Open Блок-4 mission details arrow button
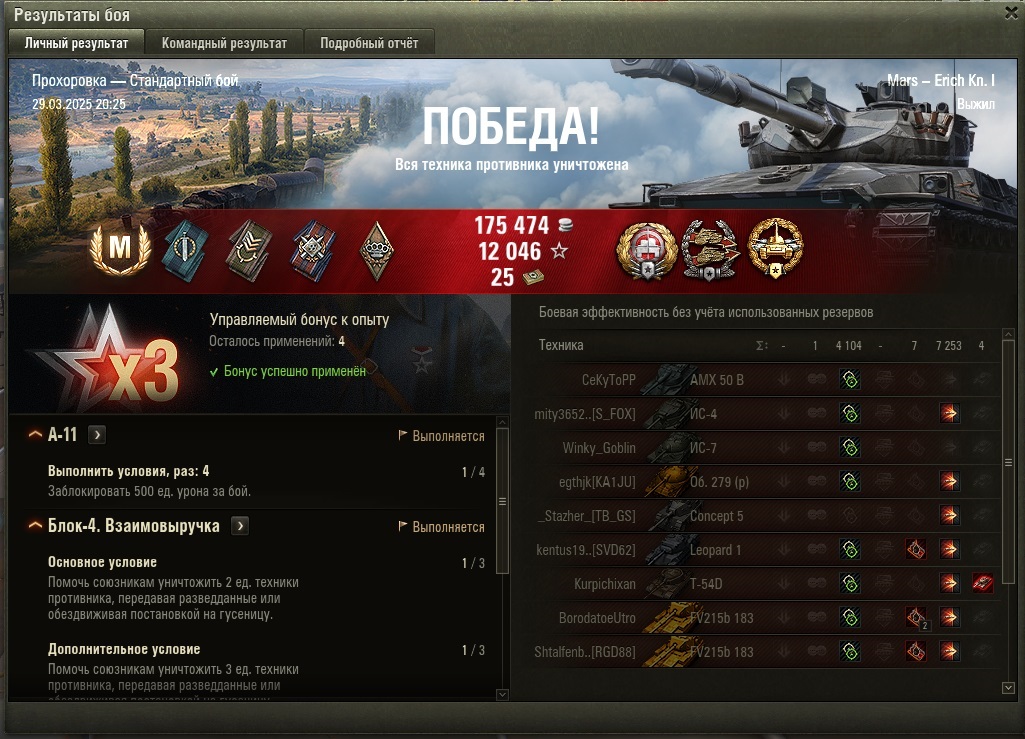This screenshot has width=1025, height=739. pyautogui.click(x=240, y=526)
